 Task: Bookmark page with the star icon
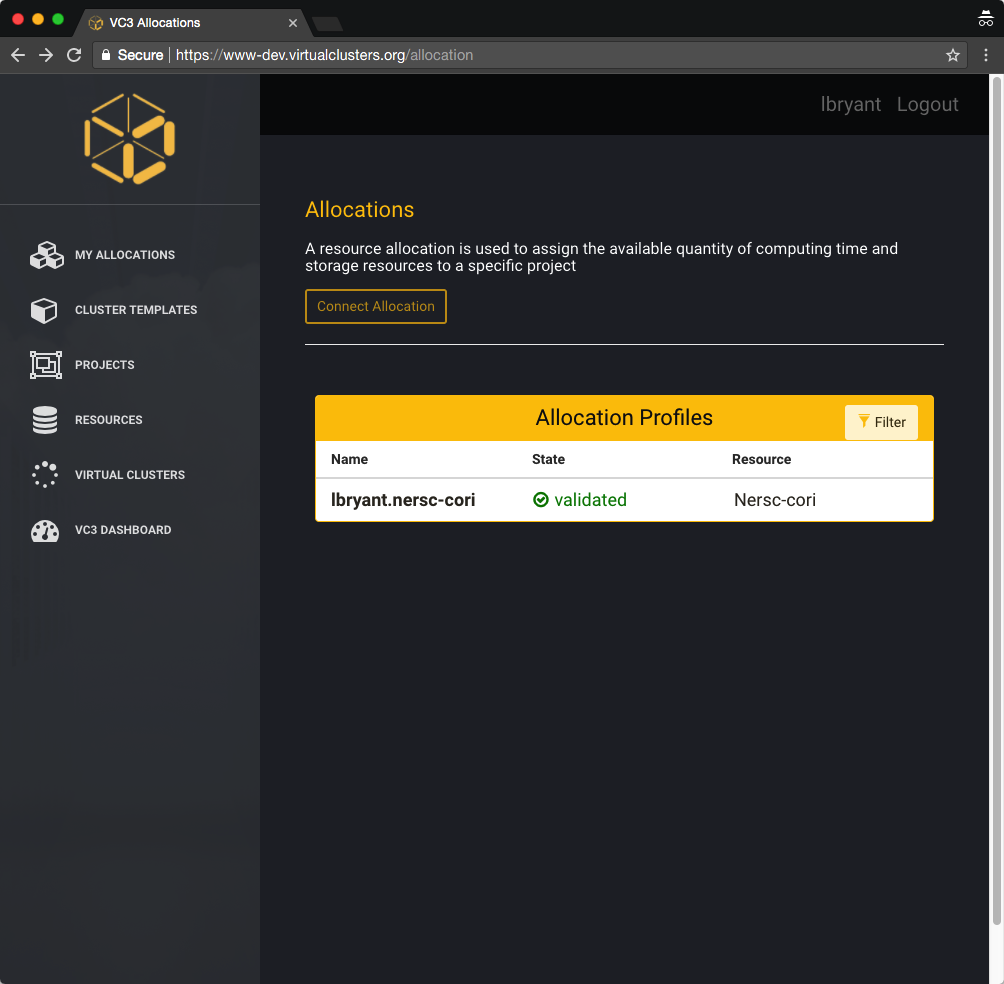click(x=953, y=55)
